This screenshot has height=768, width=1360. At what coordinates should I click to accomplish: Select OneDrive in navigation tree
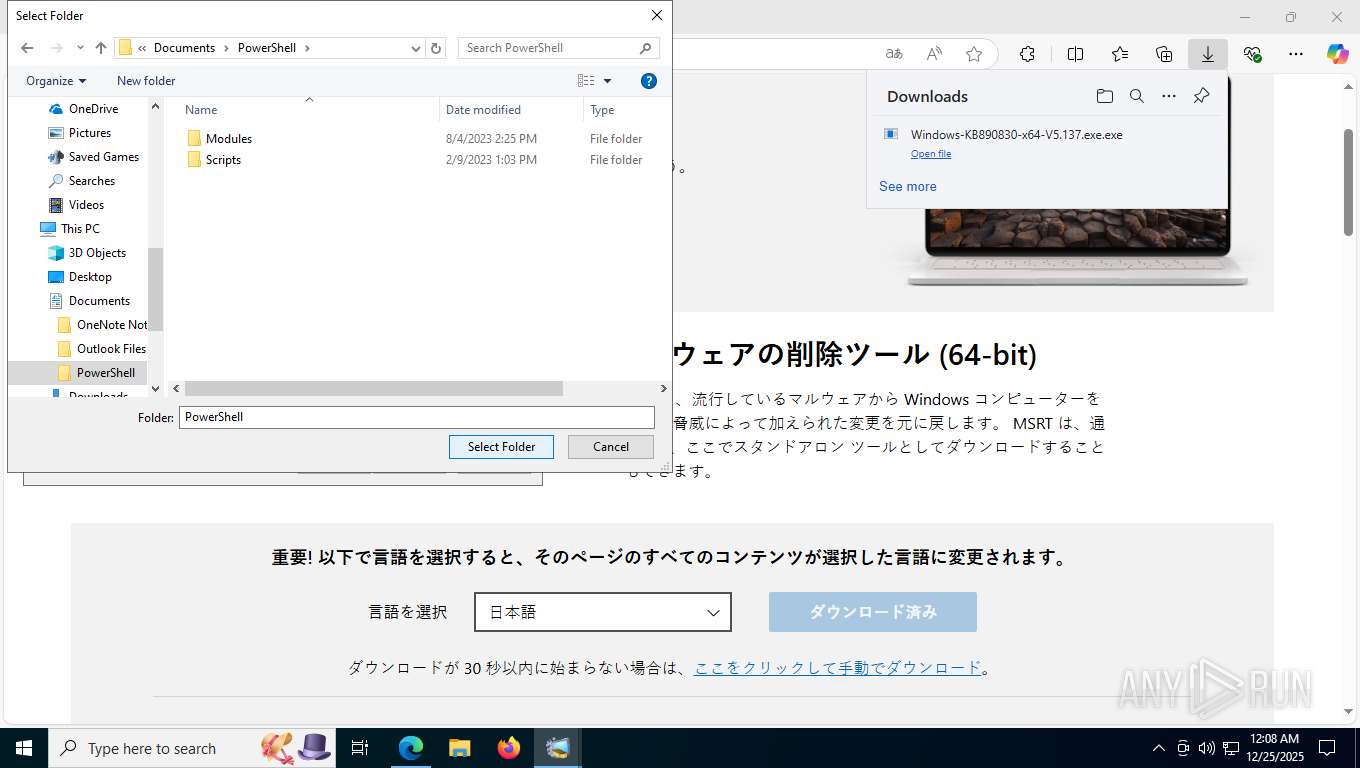(x=93, y=109)
